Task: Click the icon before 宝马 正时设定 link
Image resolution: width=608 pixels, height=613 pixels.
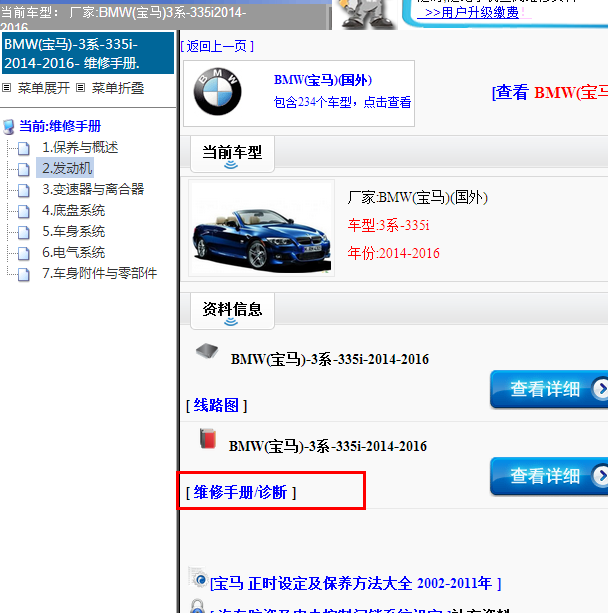Action: point(197,579)
